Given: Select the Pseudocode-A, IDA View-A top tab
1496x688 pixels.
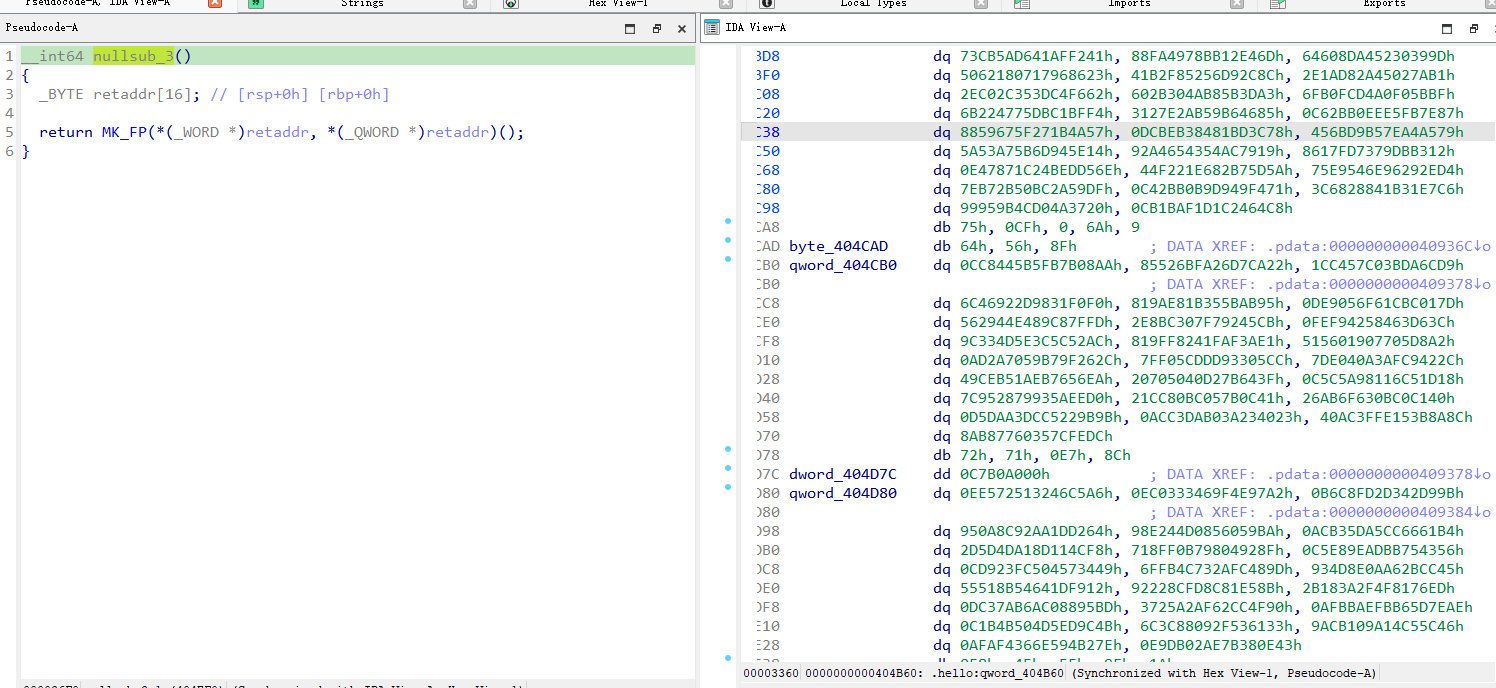Looking at the screenshot, I should 97,4.
